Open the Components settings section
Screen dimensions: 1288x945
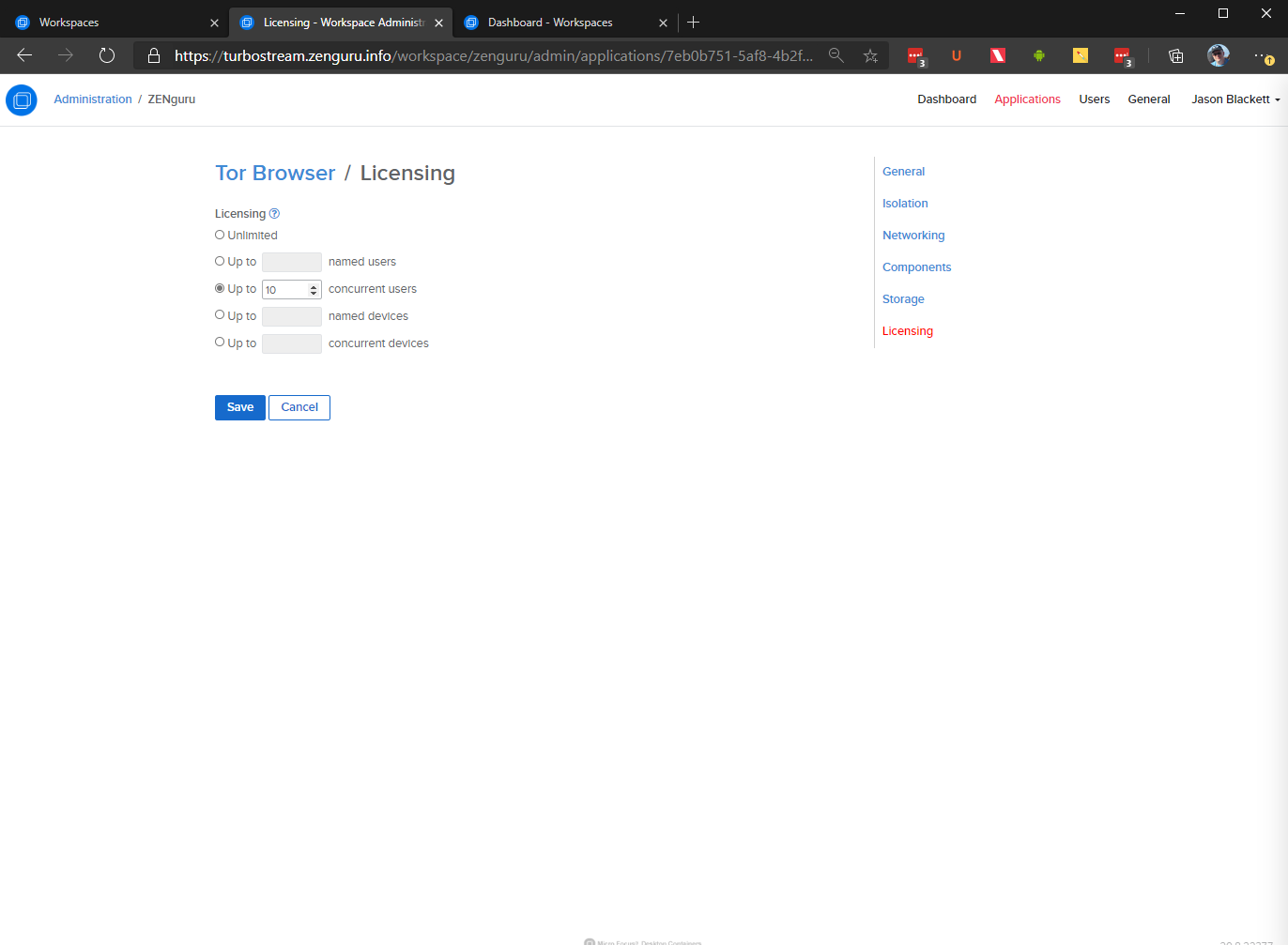[x=916, y=267]
